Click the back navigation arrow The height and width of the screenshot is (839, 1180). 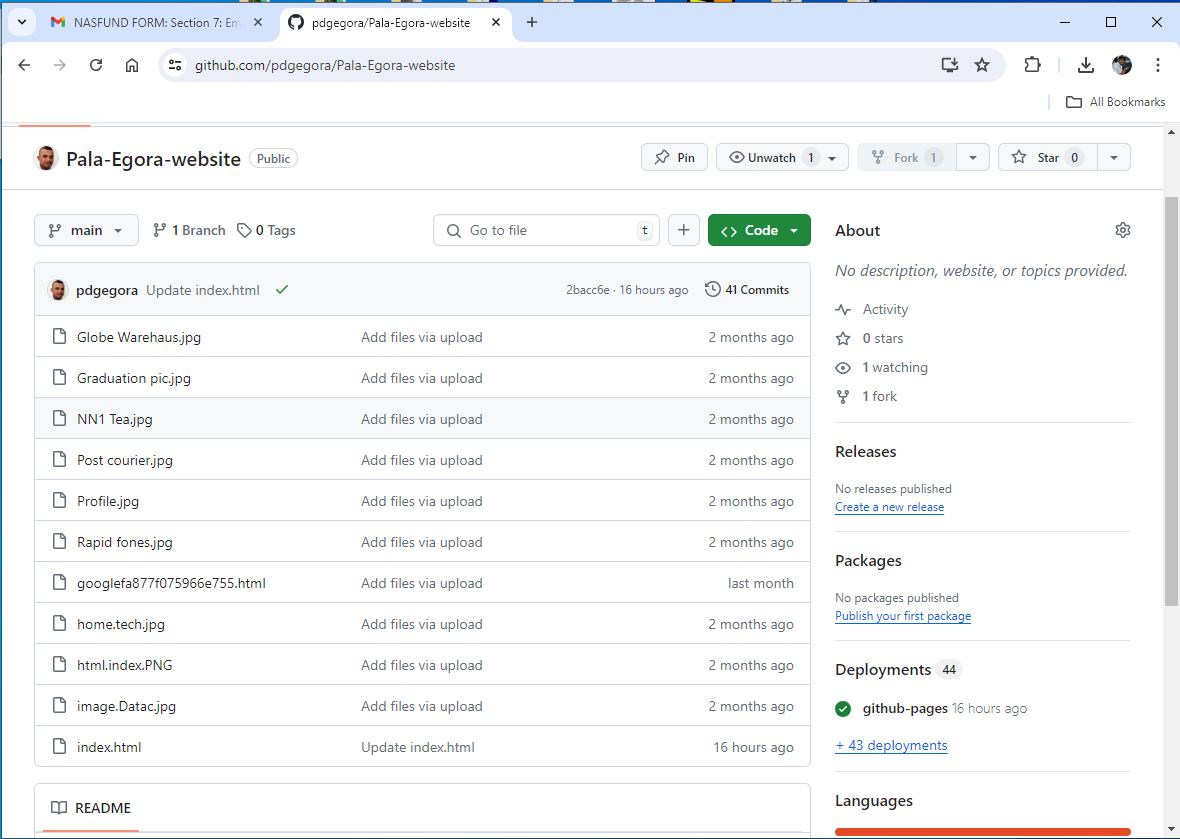click(x=24, y=65)
